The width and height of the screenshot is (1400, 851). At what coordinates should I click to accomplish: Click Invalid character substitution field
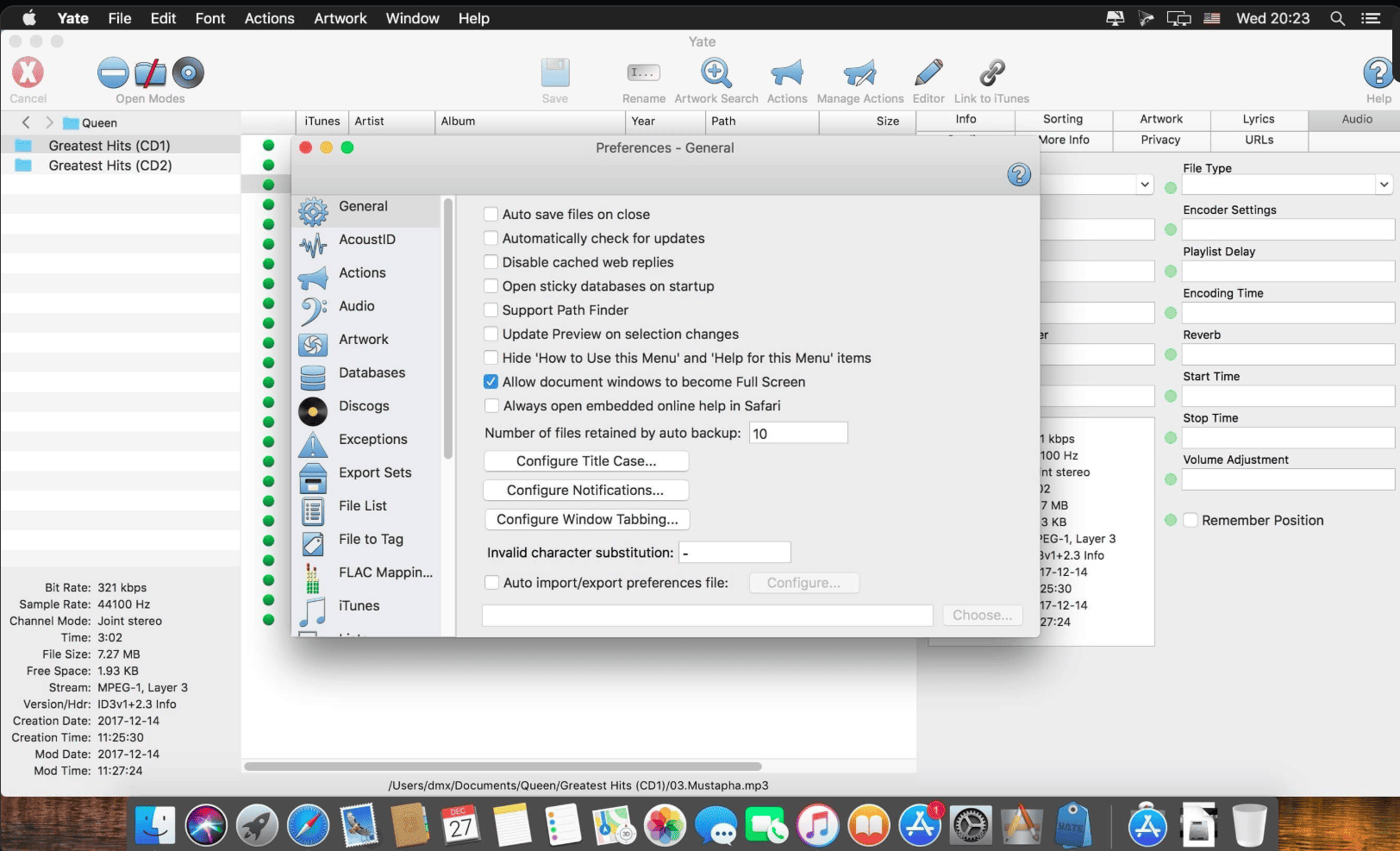point(734,553)
